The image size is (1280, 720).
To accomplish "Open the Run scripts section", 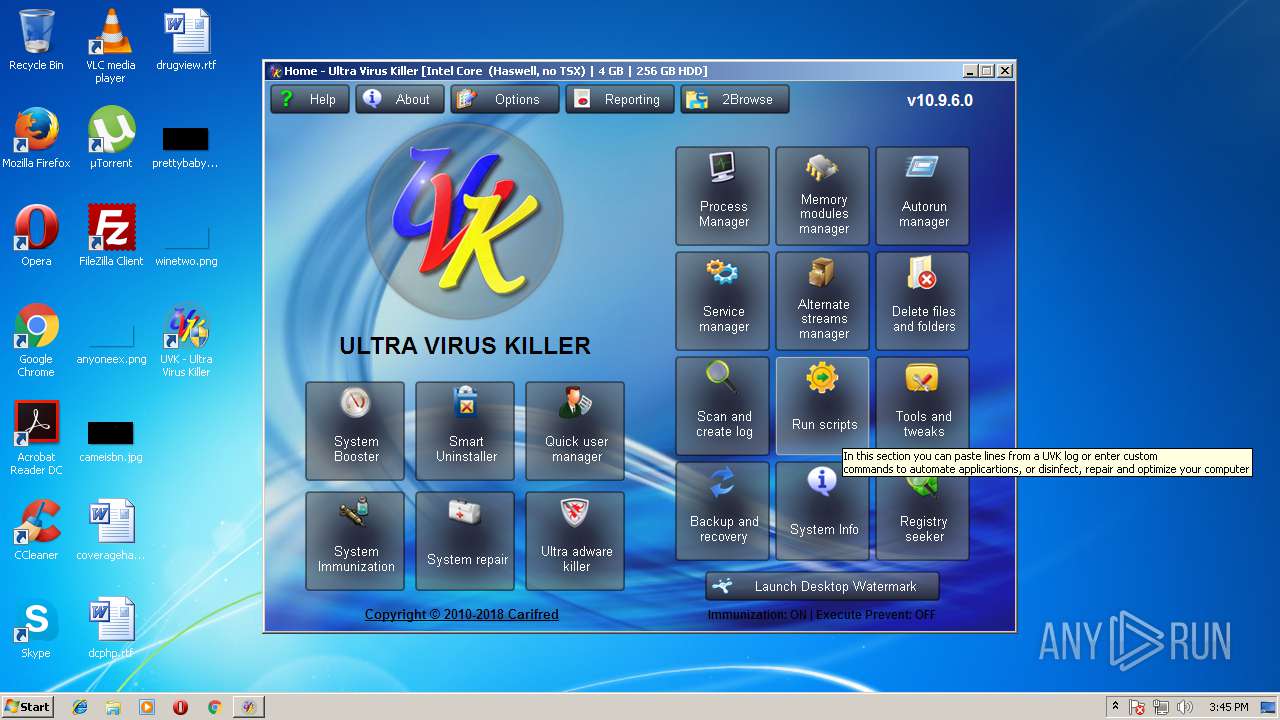I will point(823,406).
